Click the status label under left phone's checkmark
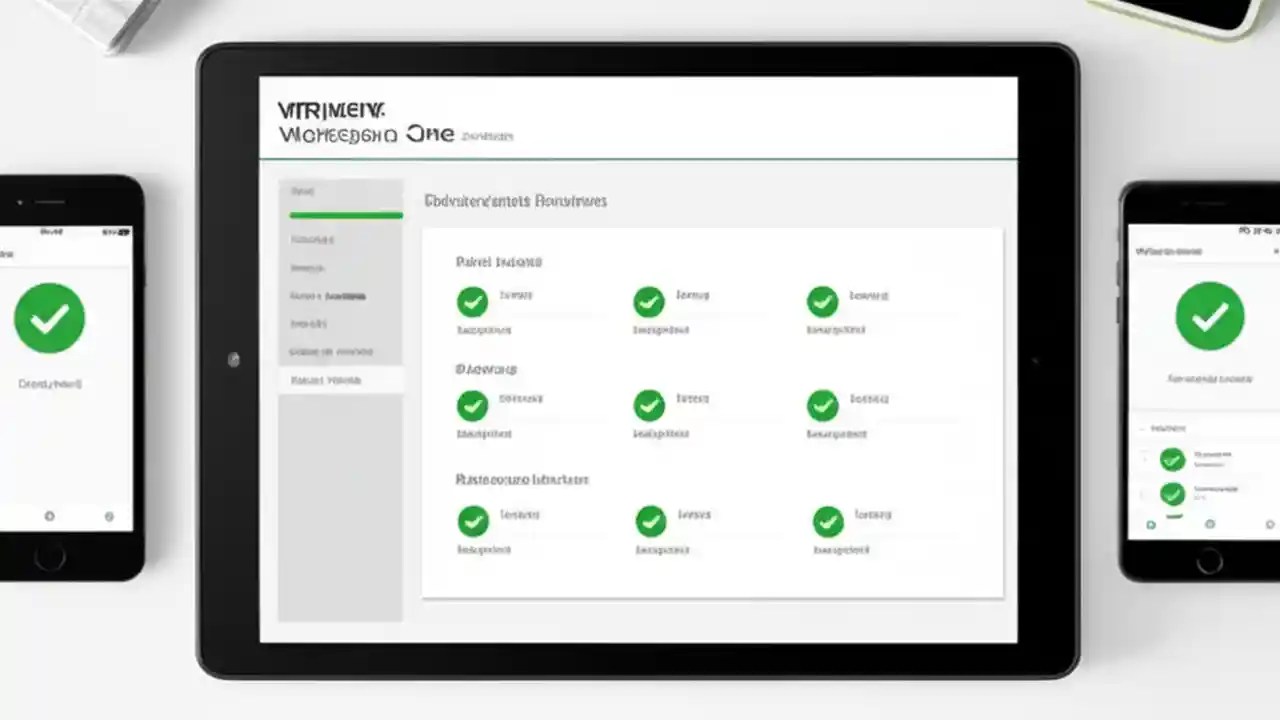The height and width of the screenshot is (720, 1280). [50, 381]
